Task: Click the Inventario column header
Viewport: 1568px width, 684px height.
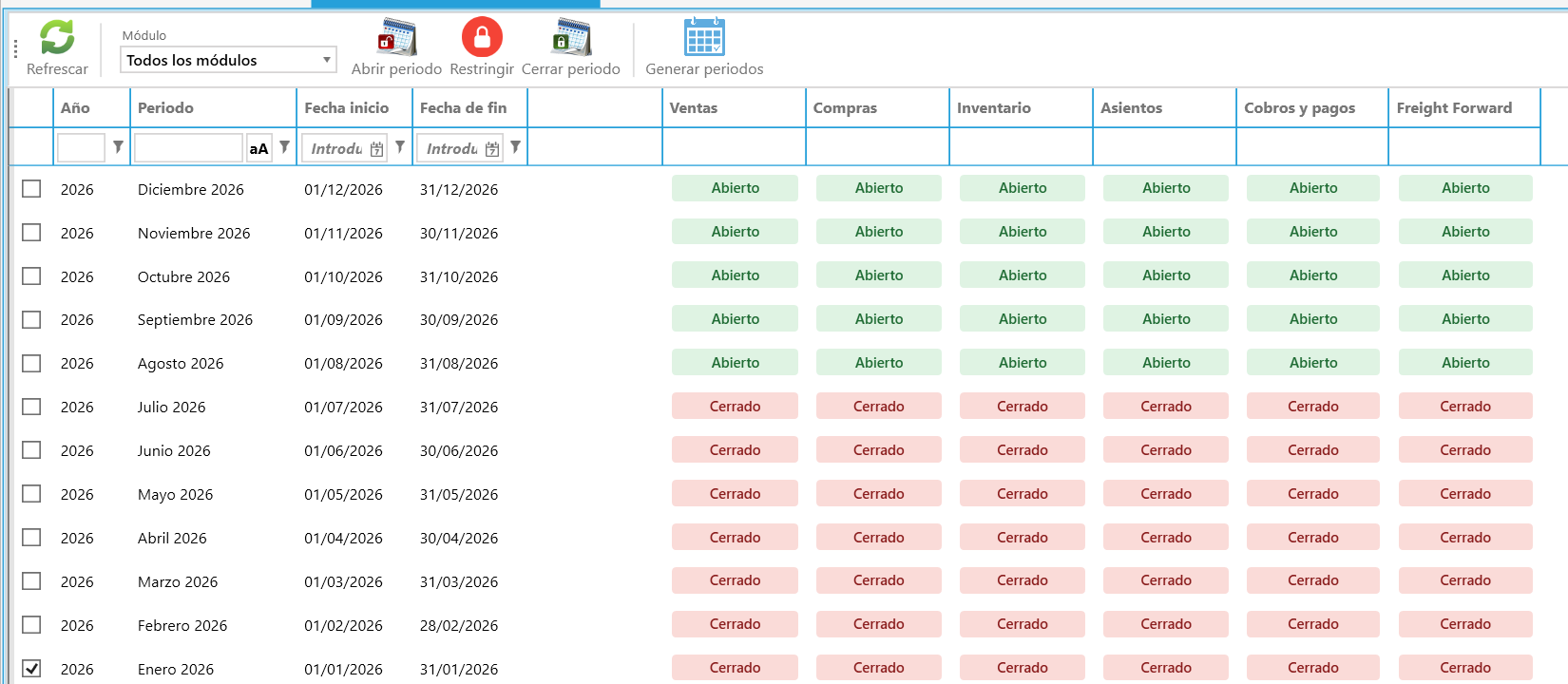Action: [x=1022, y=107]
